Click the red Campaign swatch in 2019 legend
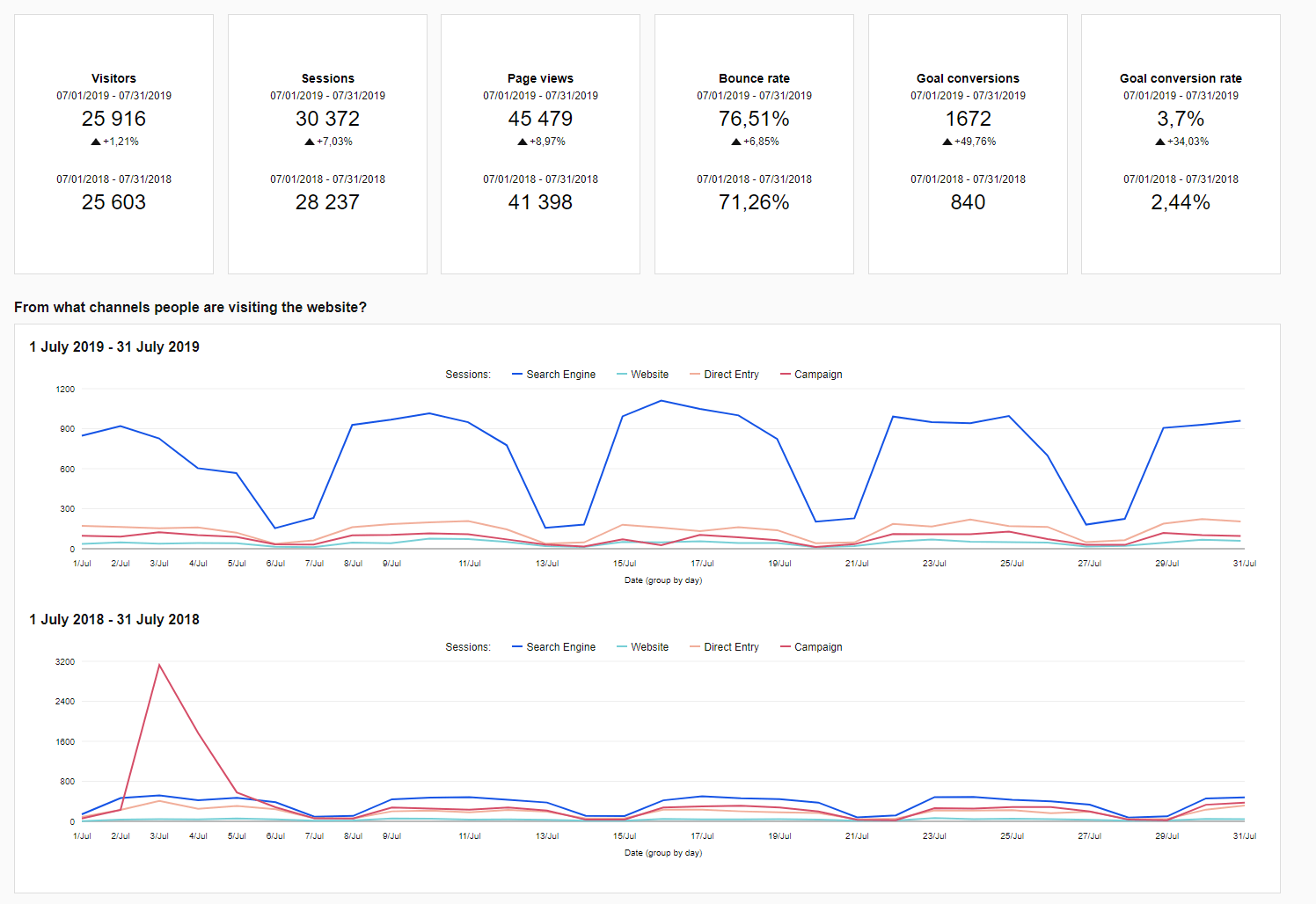Viewport: 1316px width, 904px height. point(786,375)
